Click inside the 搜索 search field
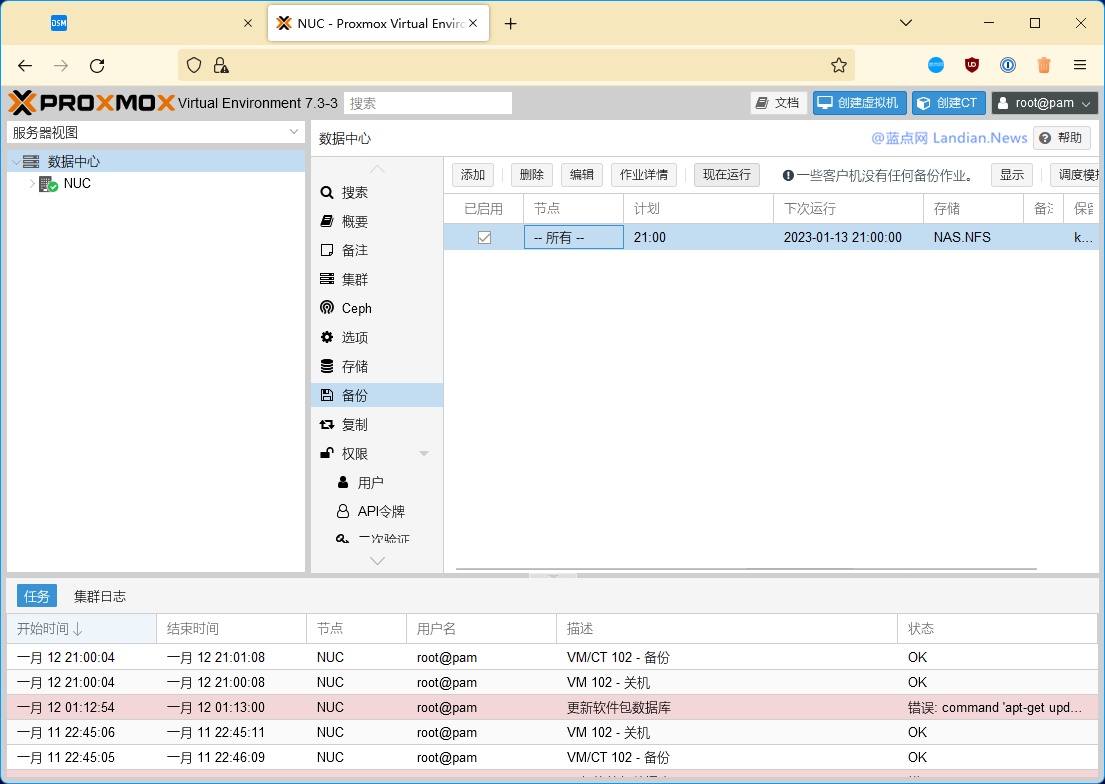The height and width of the screenshot is (784, 1105). click(x=427, y=102)
